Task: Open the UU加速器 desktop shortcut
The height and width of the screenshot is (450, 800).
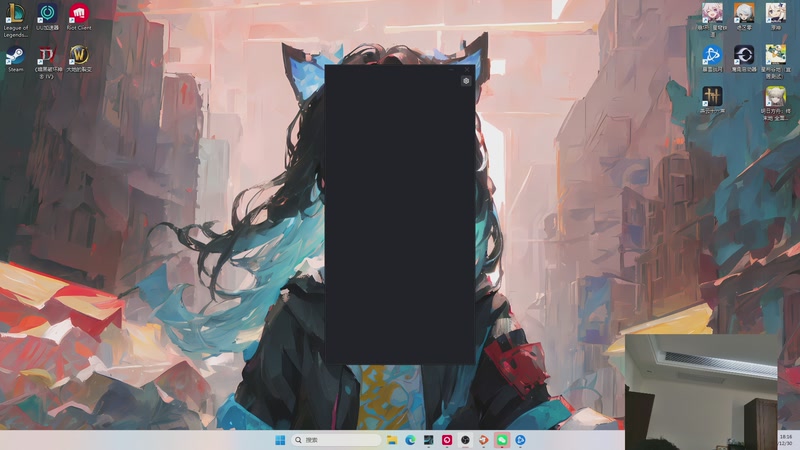Action: point(47,17)
